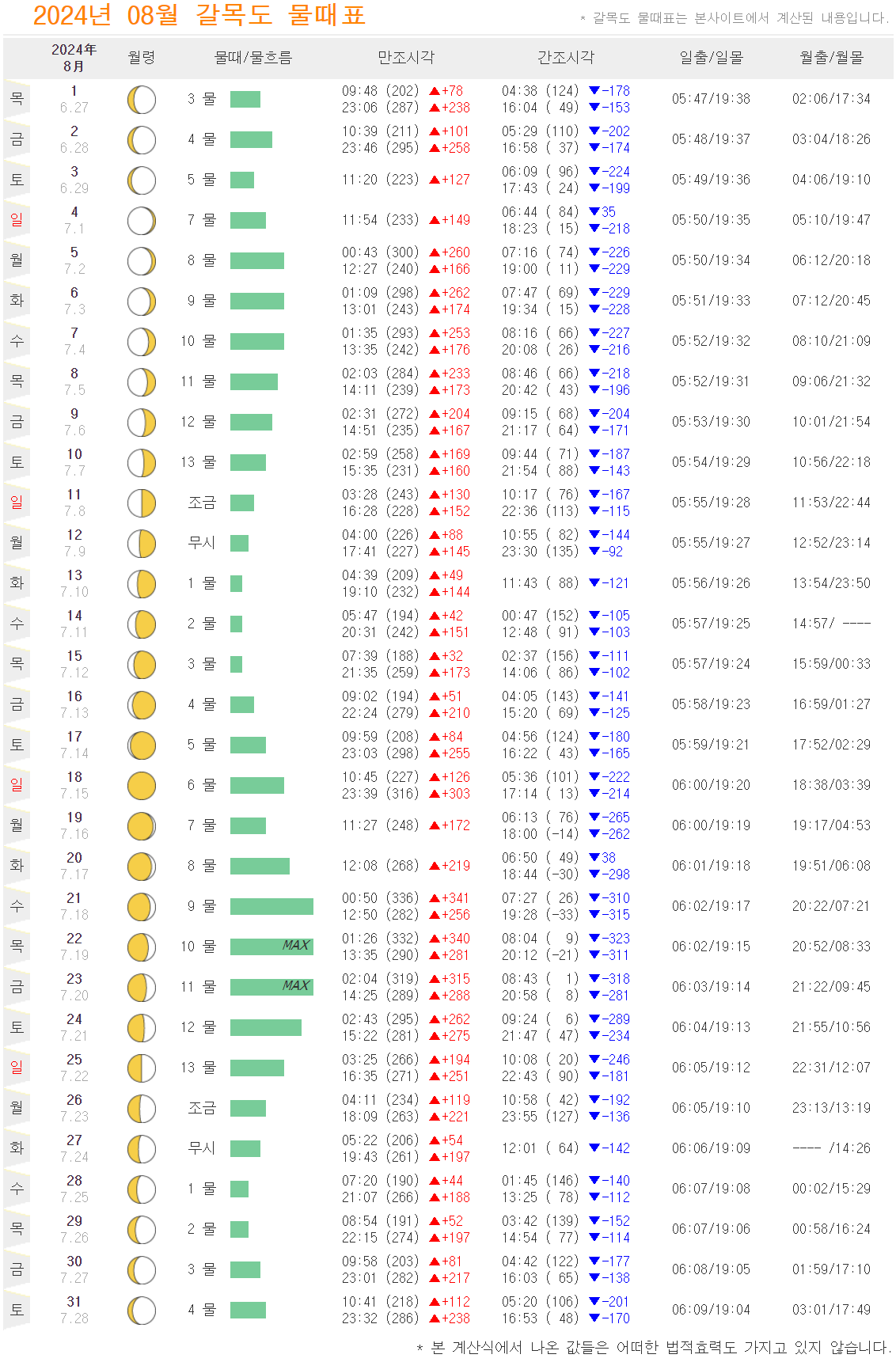Click the moon phase icon for August 6
Viewport: 896px width, 1362px height.
point(142,302)
